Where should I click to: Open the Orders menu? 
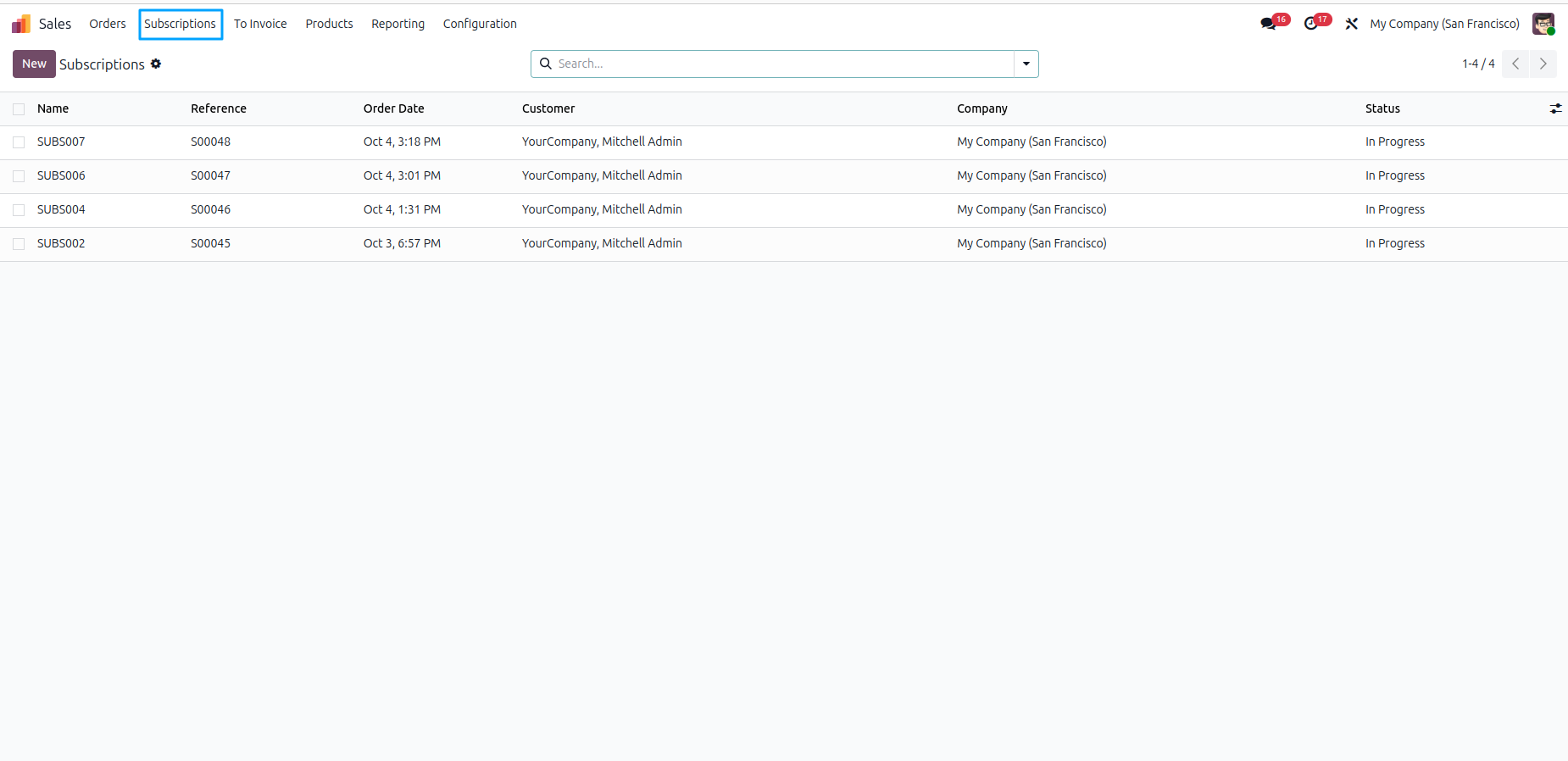tap(108, 24)
